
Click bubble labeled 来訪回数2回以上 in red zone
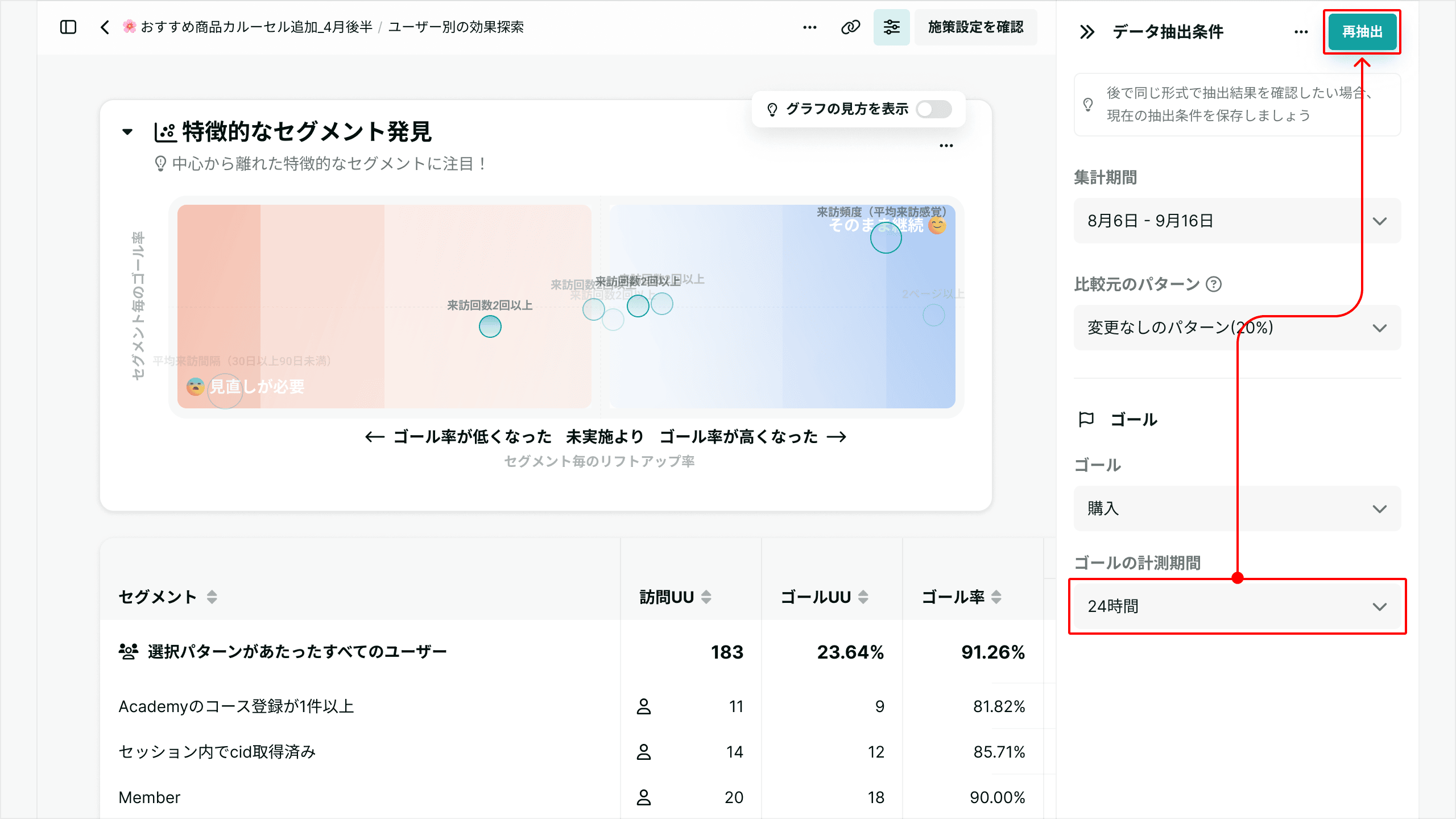pyautogui.click(x=490, y=326)
